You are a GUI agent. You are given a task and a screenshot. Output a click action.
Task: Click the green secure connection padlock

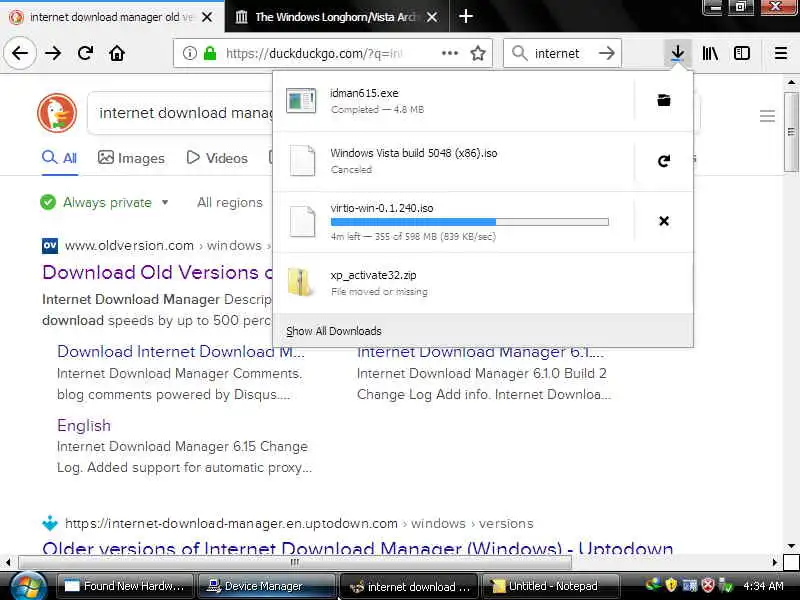pos(210,53)
